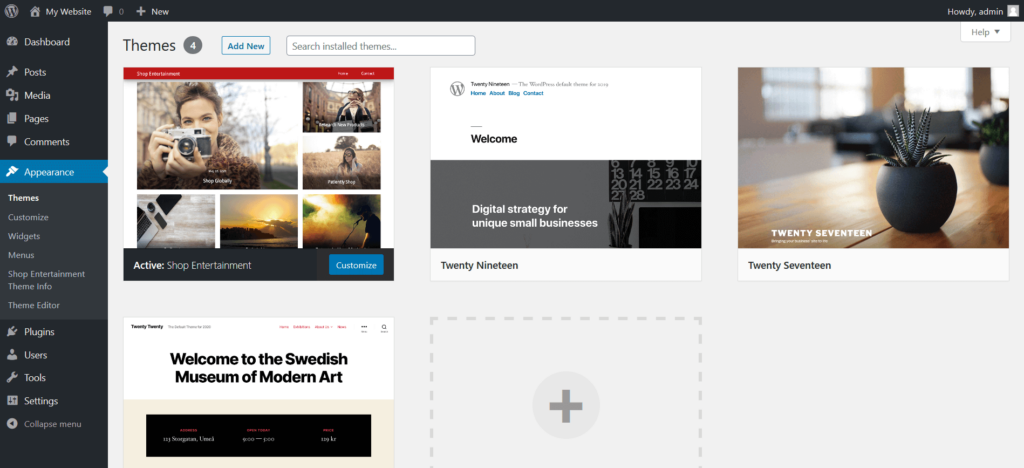Click Active: Shop Entertainment label

192,266
